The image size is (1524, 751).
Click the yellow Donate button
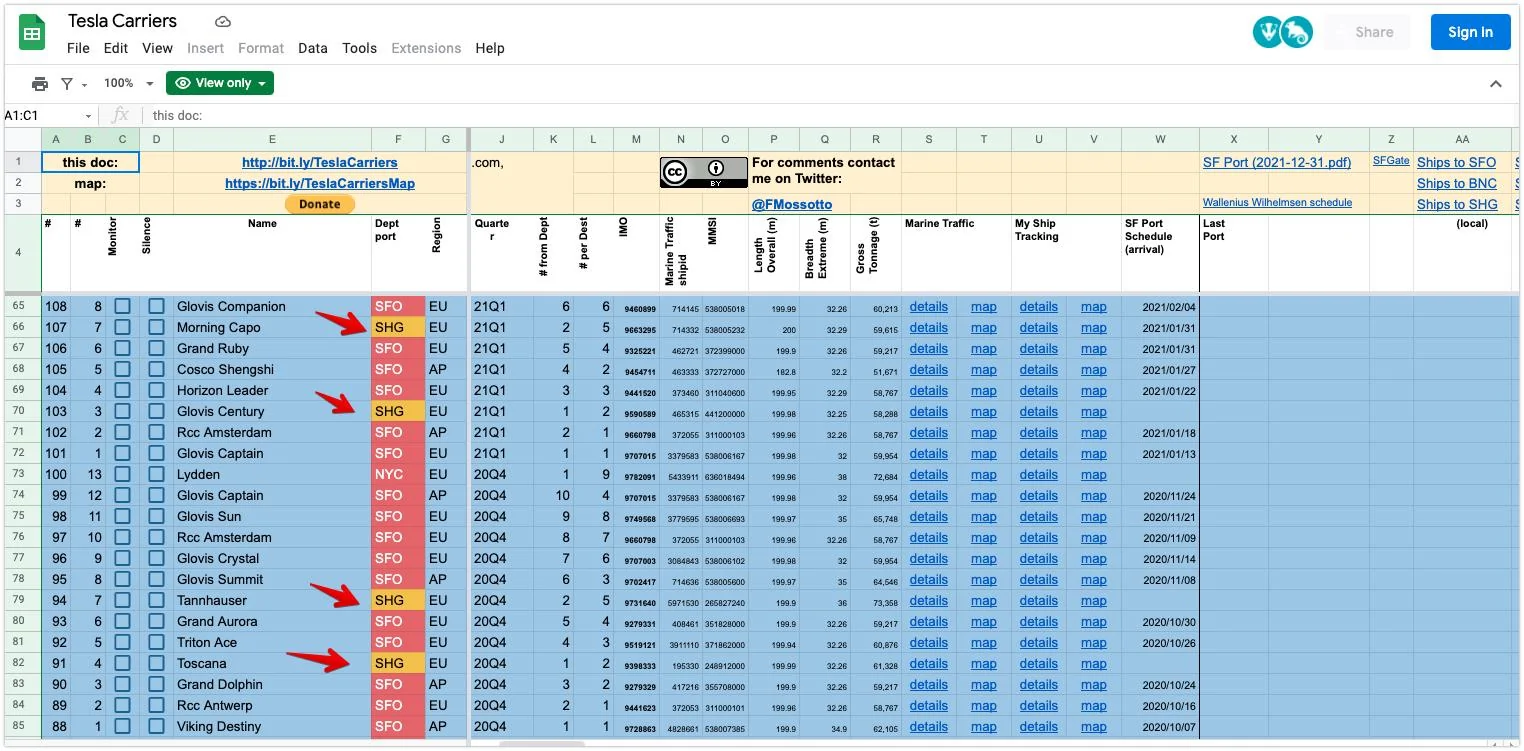click(320, 204)
